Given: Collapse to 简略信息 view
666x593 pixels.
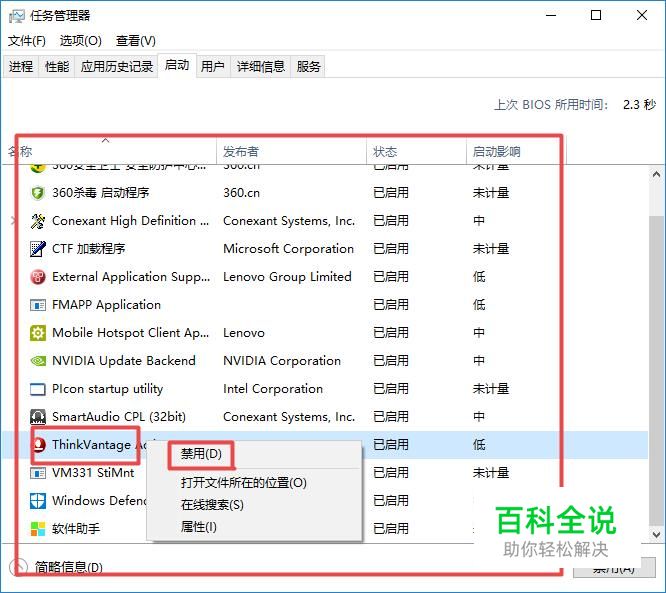Looking at the screenshot, I should tap(56, 567).
